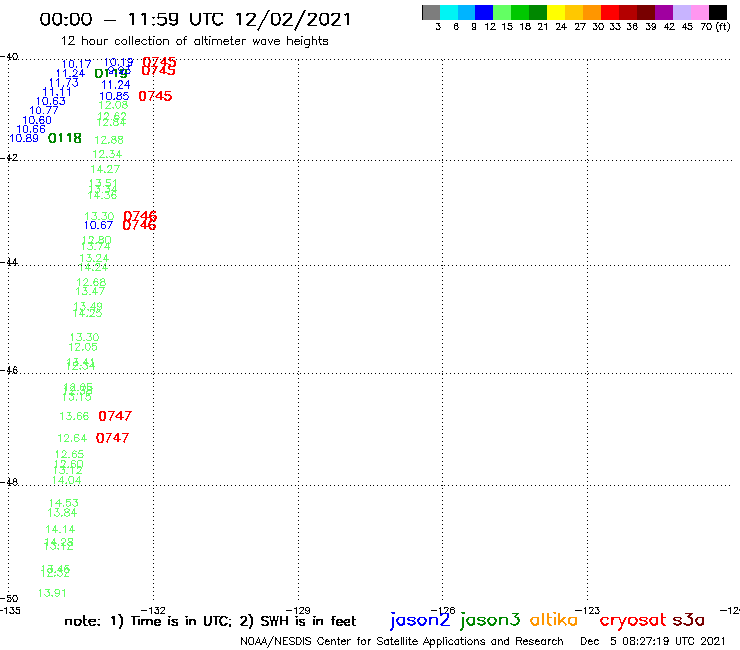Click the wave height value 10.60
Screen dimensions: 740x650
(x=37, y=120)
